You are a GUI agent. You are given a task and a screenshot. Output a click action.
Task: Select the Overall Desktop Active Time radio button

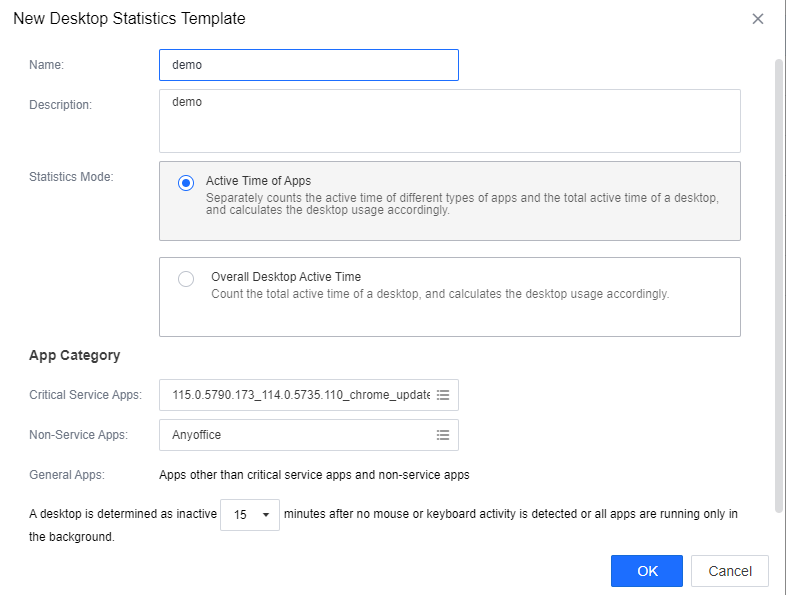coord(185,279)
